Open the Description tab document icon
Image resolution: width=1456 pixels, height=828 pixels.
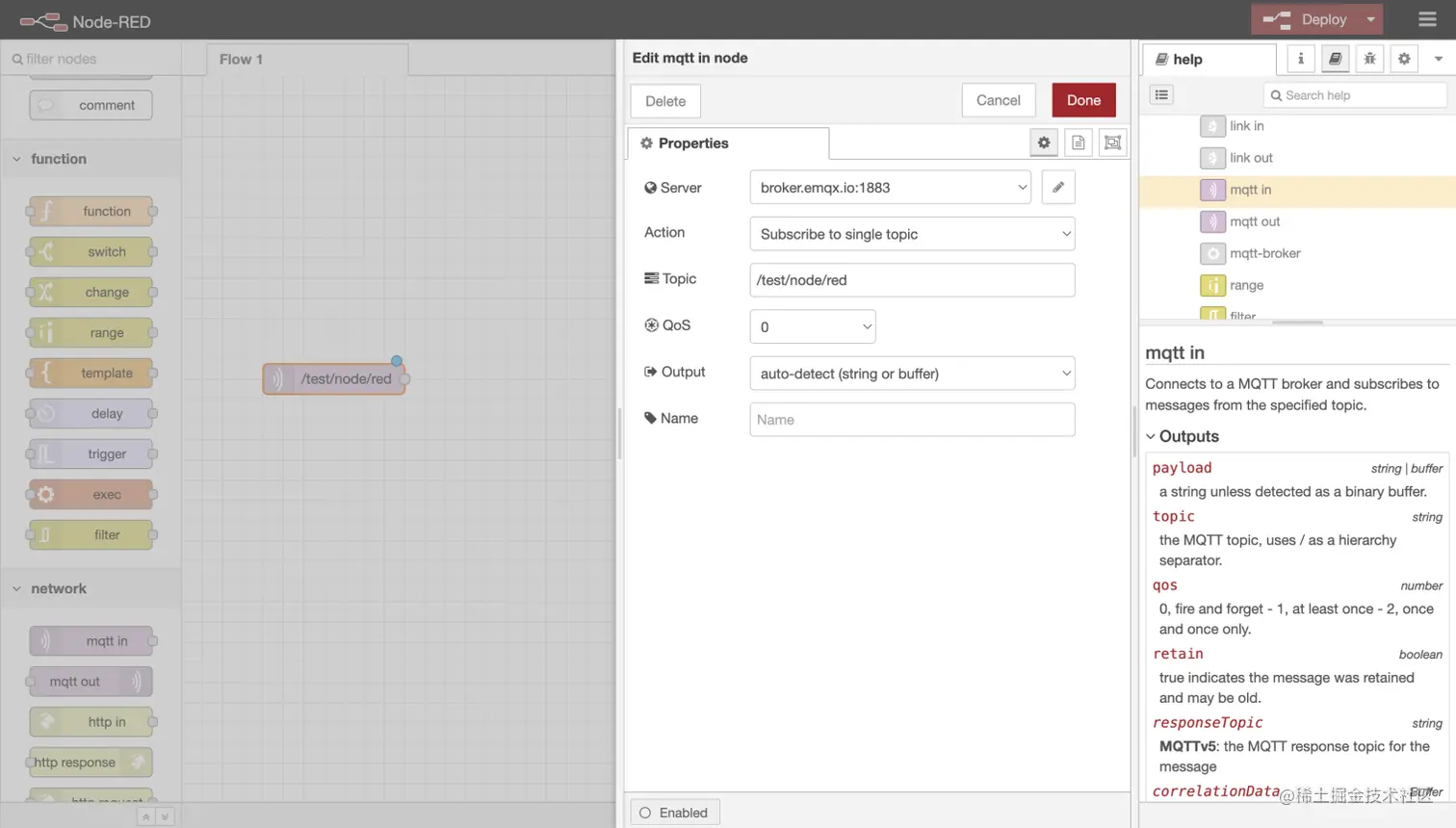pyautogui.click(x=1078, y=142)
